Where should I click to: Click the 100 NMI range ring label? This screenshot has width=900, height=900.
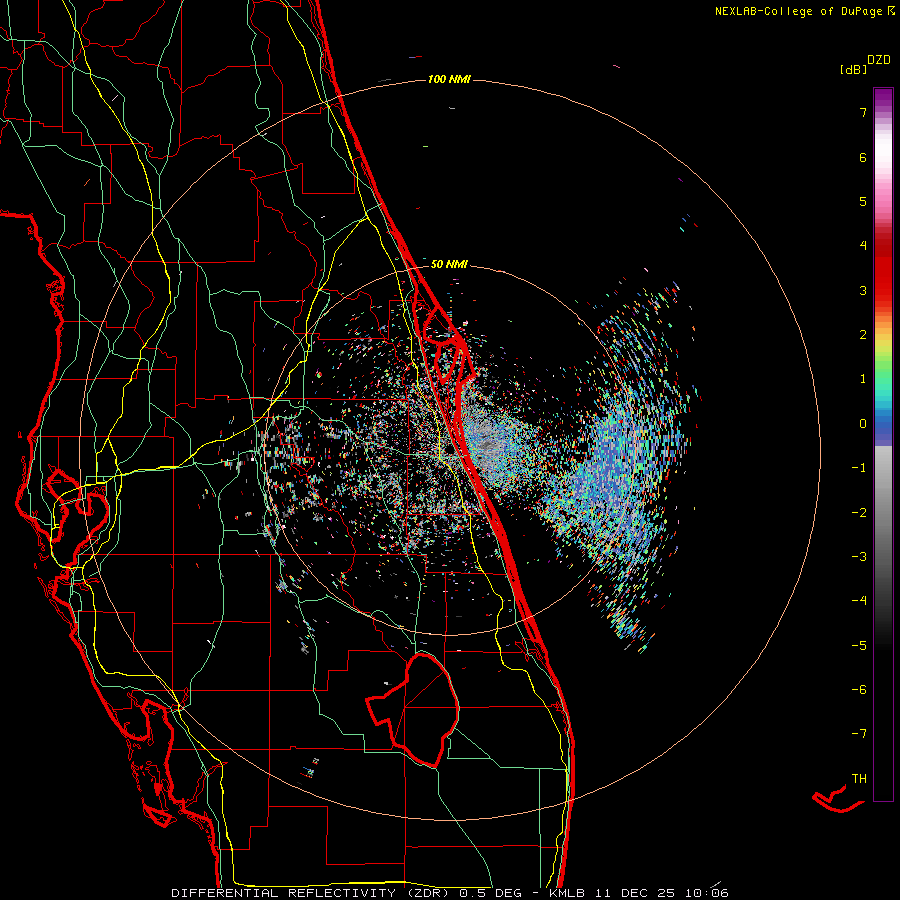click(x=449, y=79)
